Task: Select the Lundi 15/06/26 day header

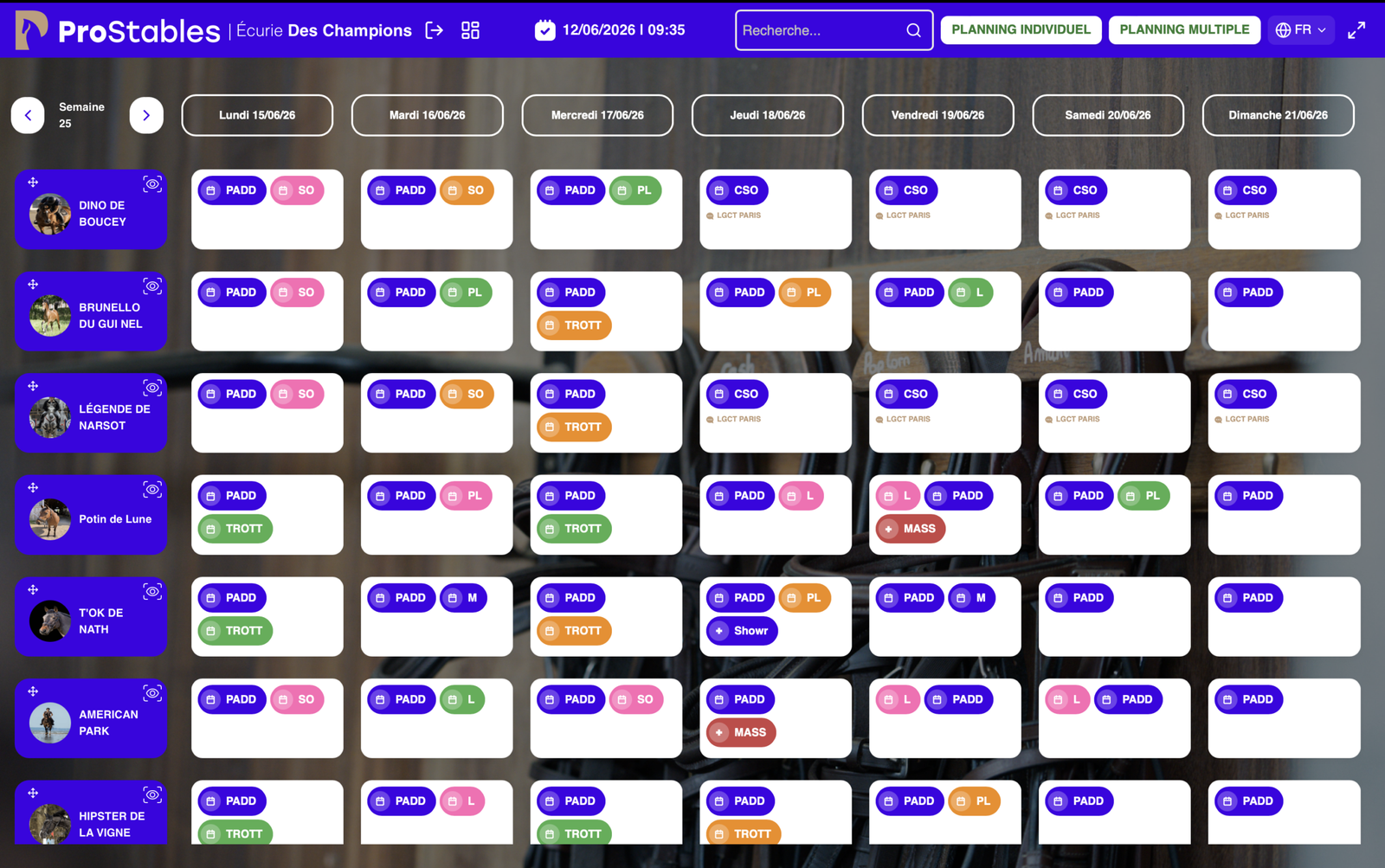Action: pos(257,115)
